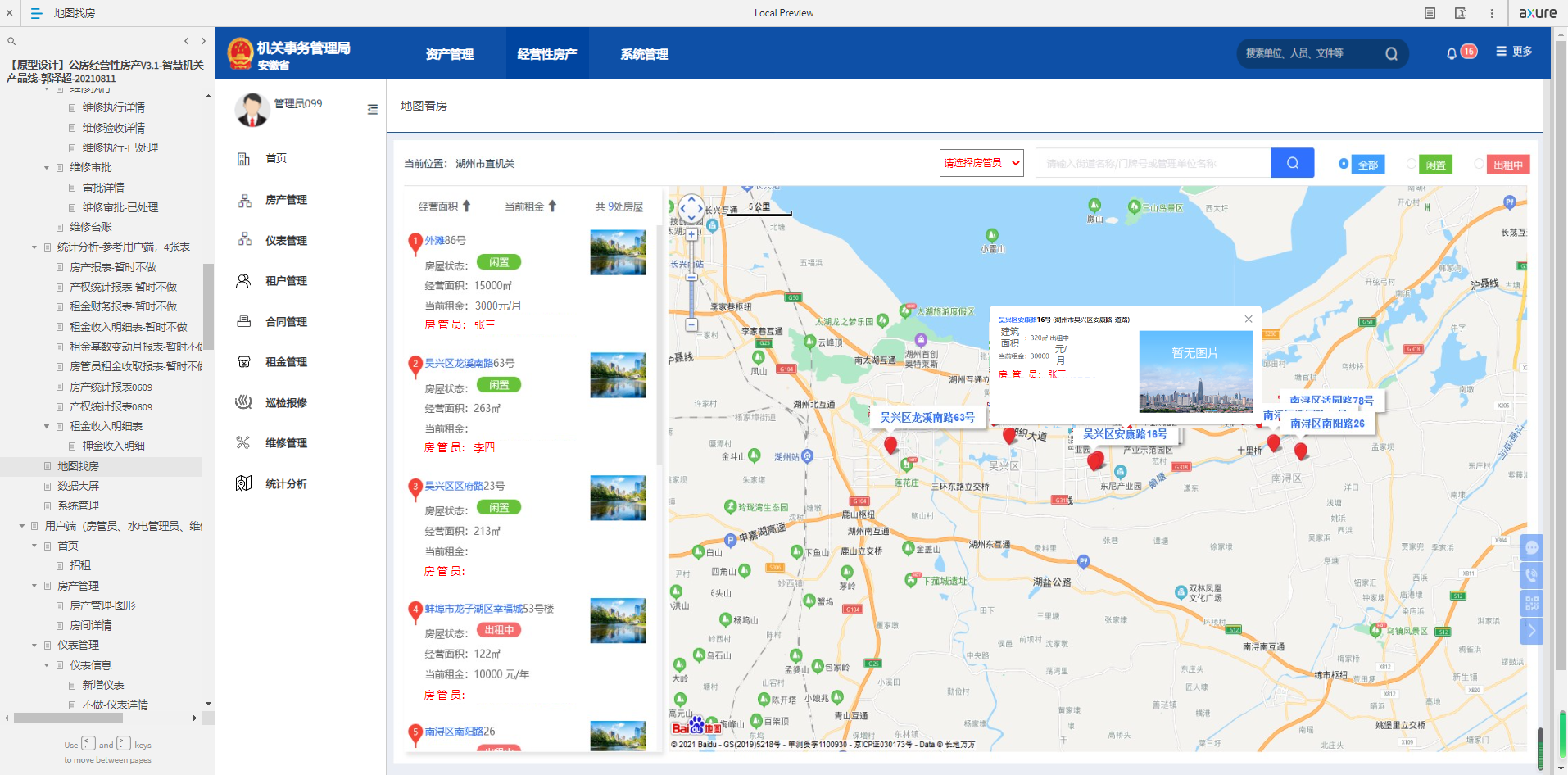This screenshot has width=1568, height=775.
Task: Click the 房产管理 sidebar icon
Action: click(244, 200)
